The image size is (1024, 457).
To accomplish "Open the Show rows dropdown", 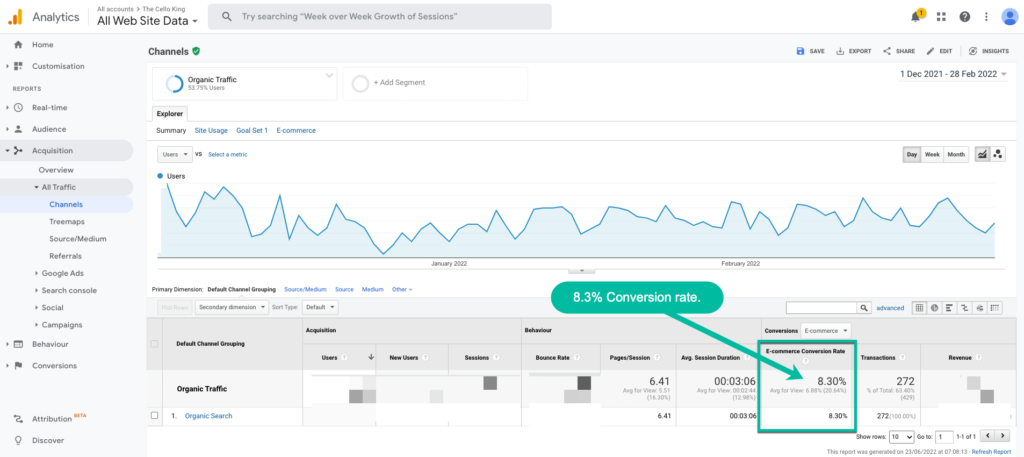I will (901, 437).
